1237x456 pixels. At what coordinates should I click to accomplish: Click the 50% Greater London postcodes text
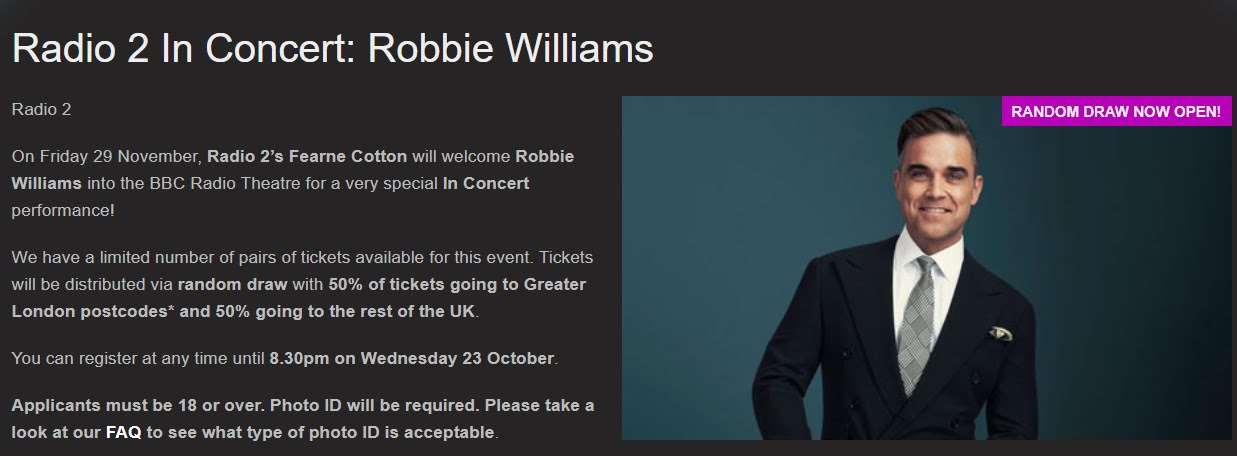point(299,297)
